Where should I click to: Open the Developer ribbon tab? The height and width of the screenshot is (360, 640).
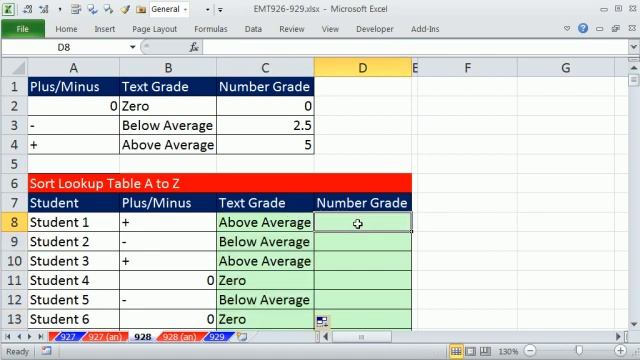coord(375,29)
